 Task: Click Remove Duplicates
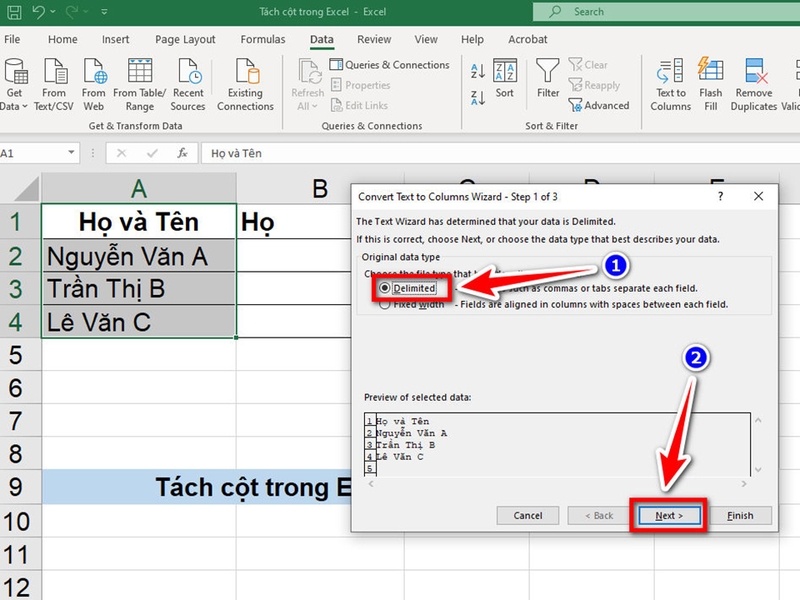tap(754, 84)
